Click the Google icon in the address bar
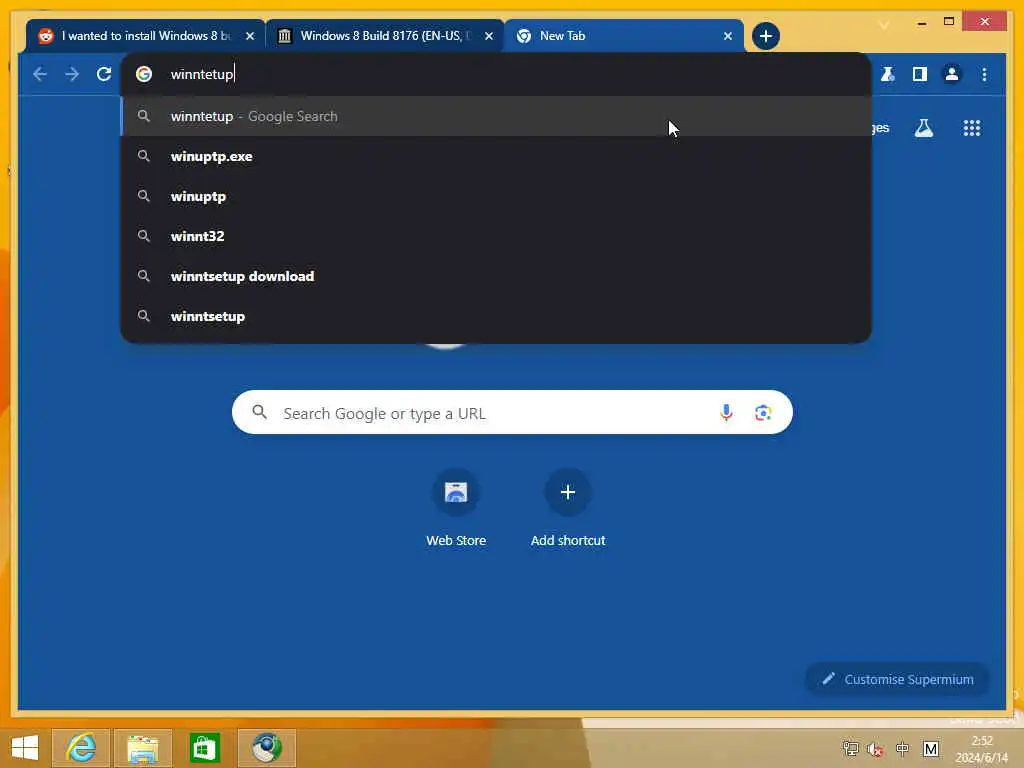1024x768 pixels. (x=144, y=74)
